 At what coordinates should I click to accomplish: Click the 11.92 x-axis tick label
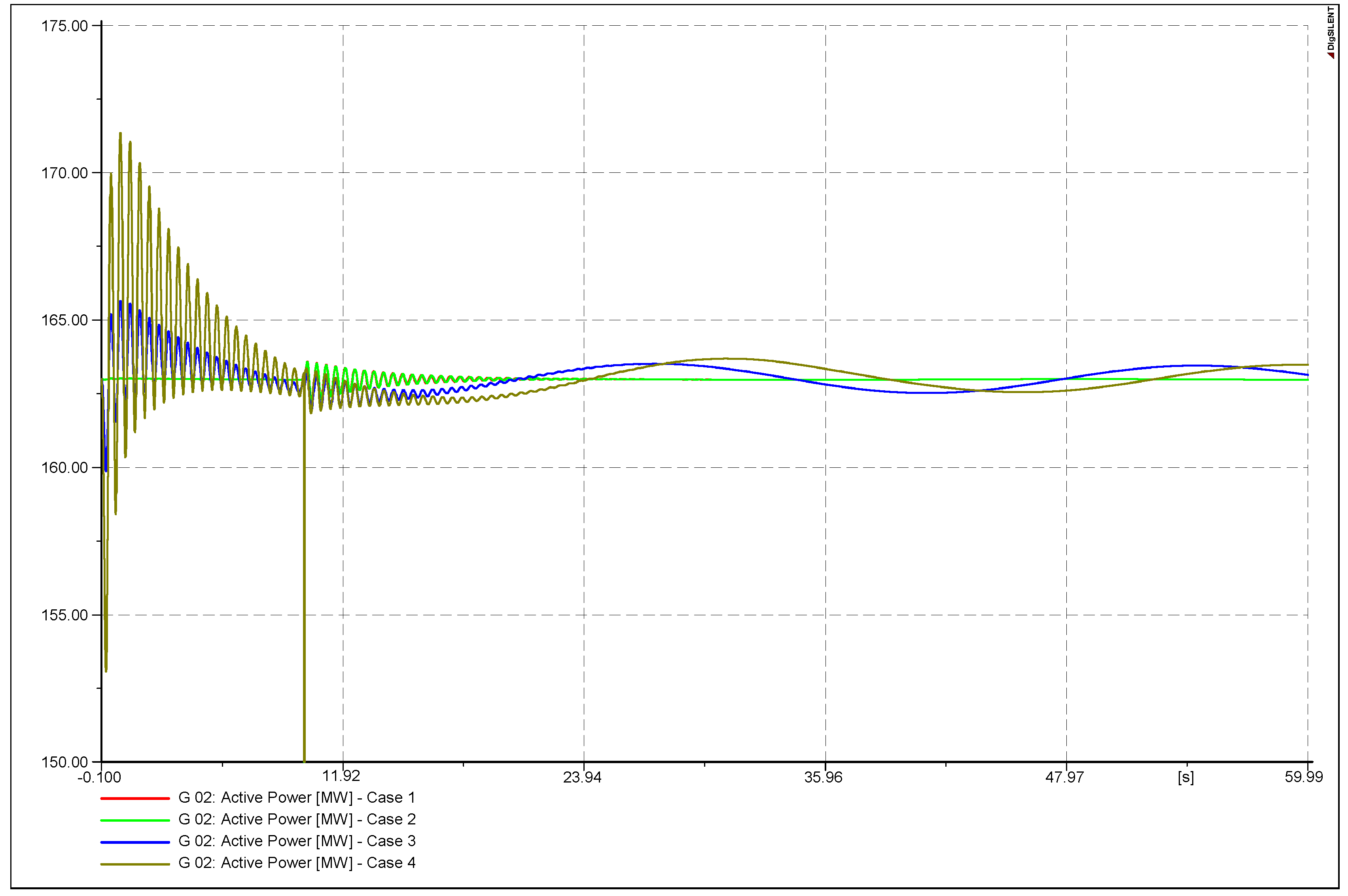(x=341, y=776)
